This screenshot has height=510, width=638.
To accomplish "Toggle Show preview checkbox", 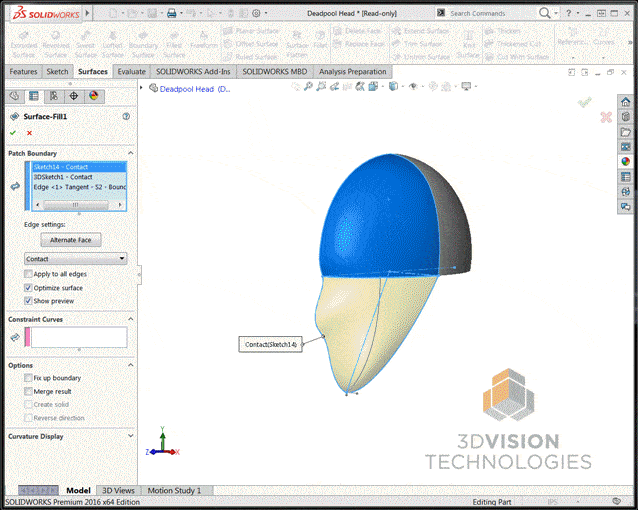I will point(28,301).
